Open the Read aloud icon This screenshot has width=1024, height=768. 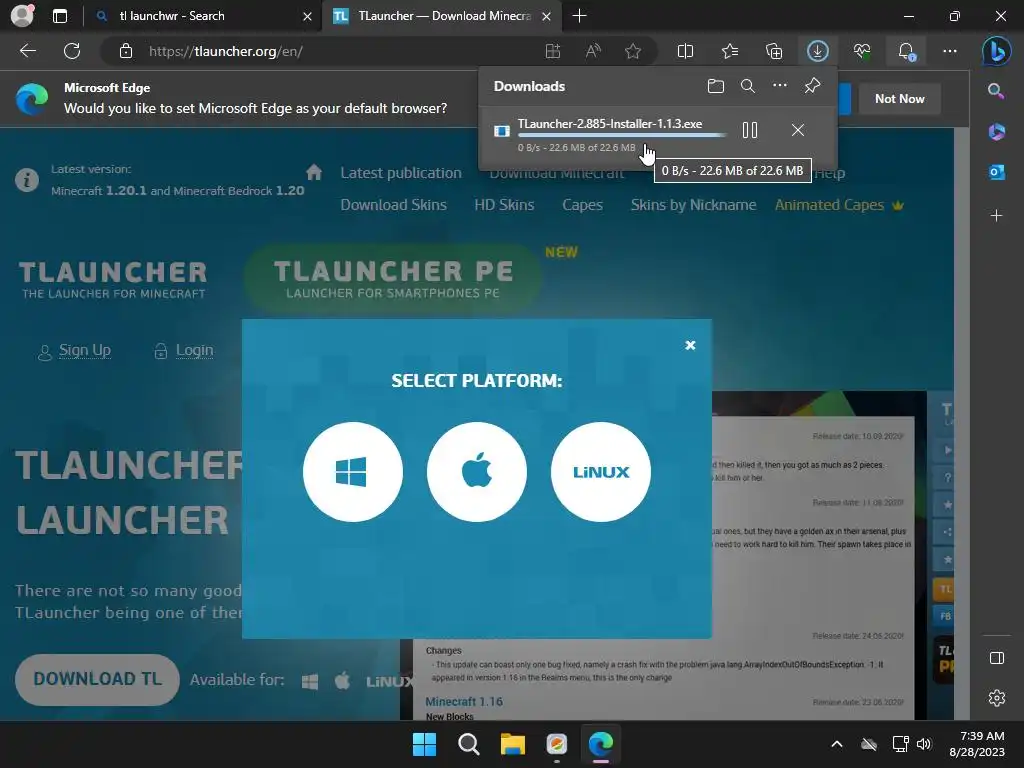click(593, 51)
